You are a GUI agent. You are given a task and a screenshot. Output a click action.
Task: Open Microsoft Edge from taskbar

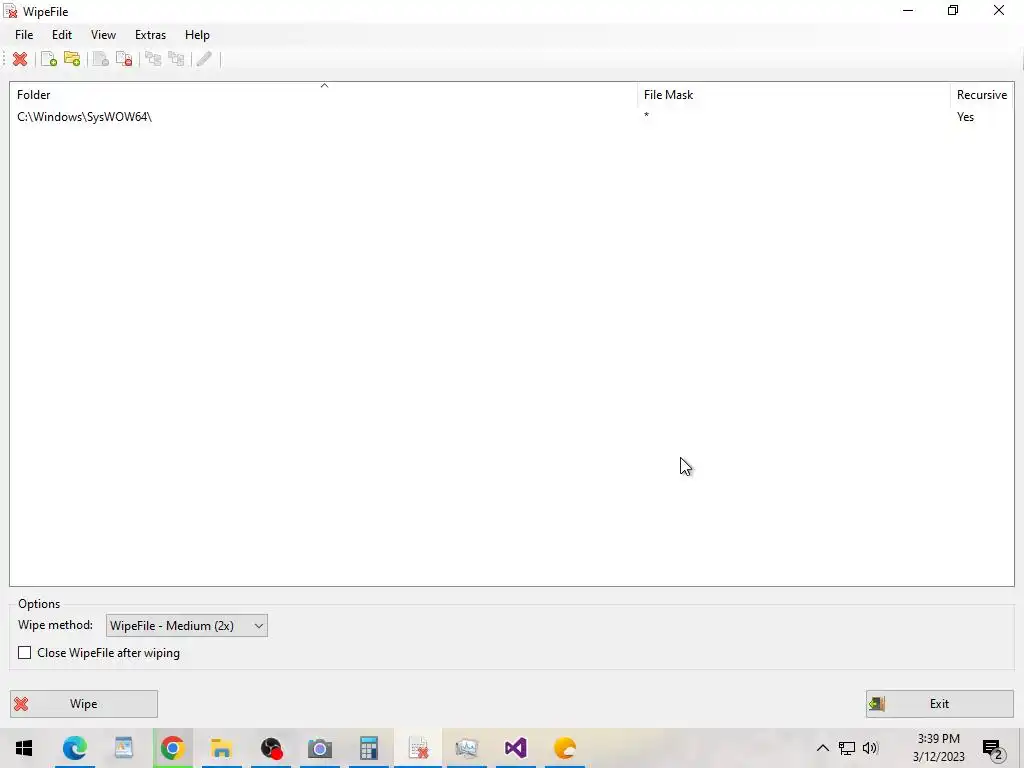74,748
